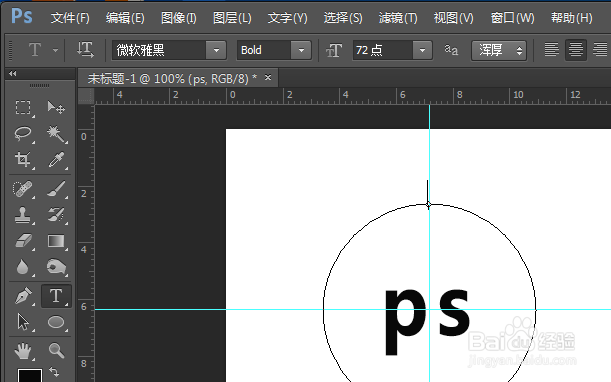Grab the tools panel gripper handle
Viewport: 611px width, 382px height.
39,85
